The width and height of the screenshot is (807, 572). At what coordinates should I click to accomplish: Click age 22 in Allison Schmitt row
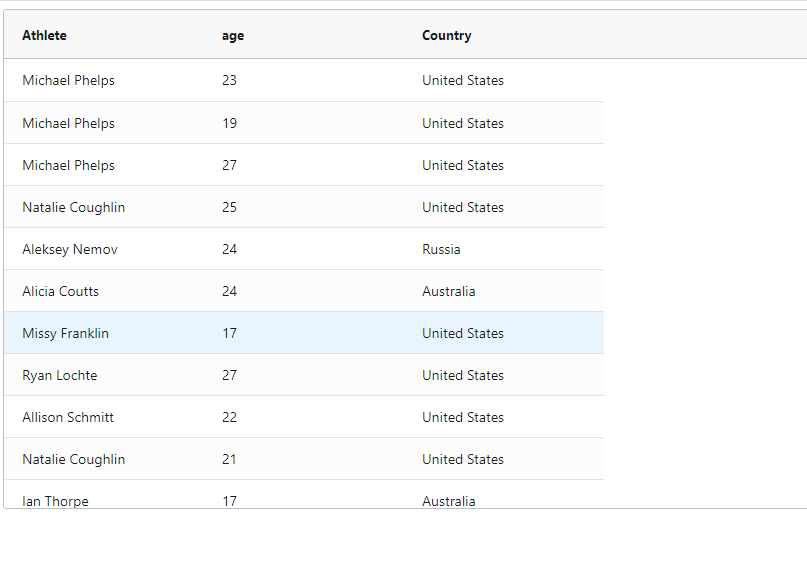tap(230, 417)
